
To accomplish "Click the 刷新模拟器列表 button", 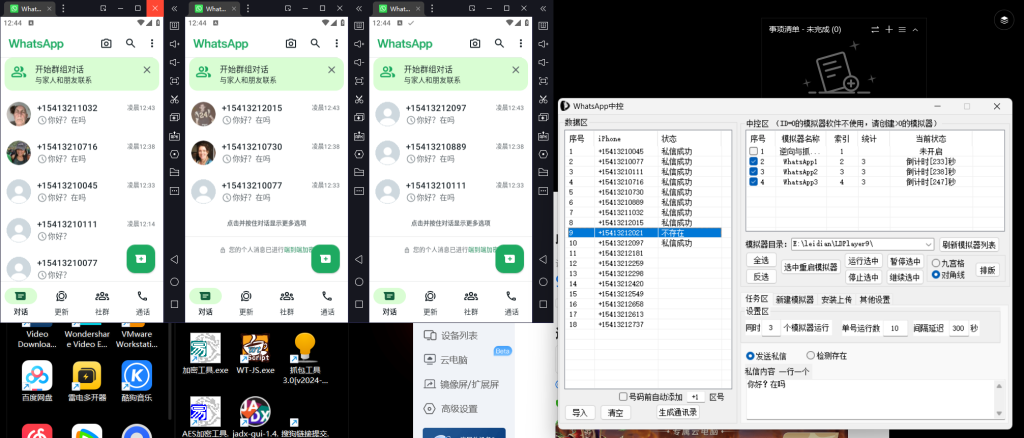I will 969,244.
